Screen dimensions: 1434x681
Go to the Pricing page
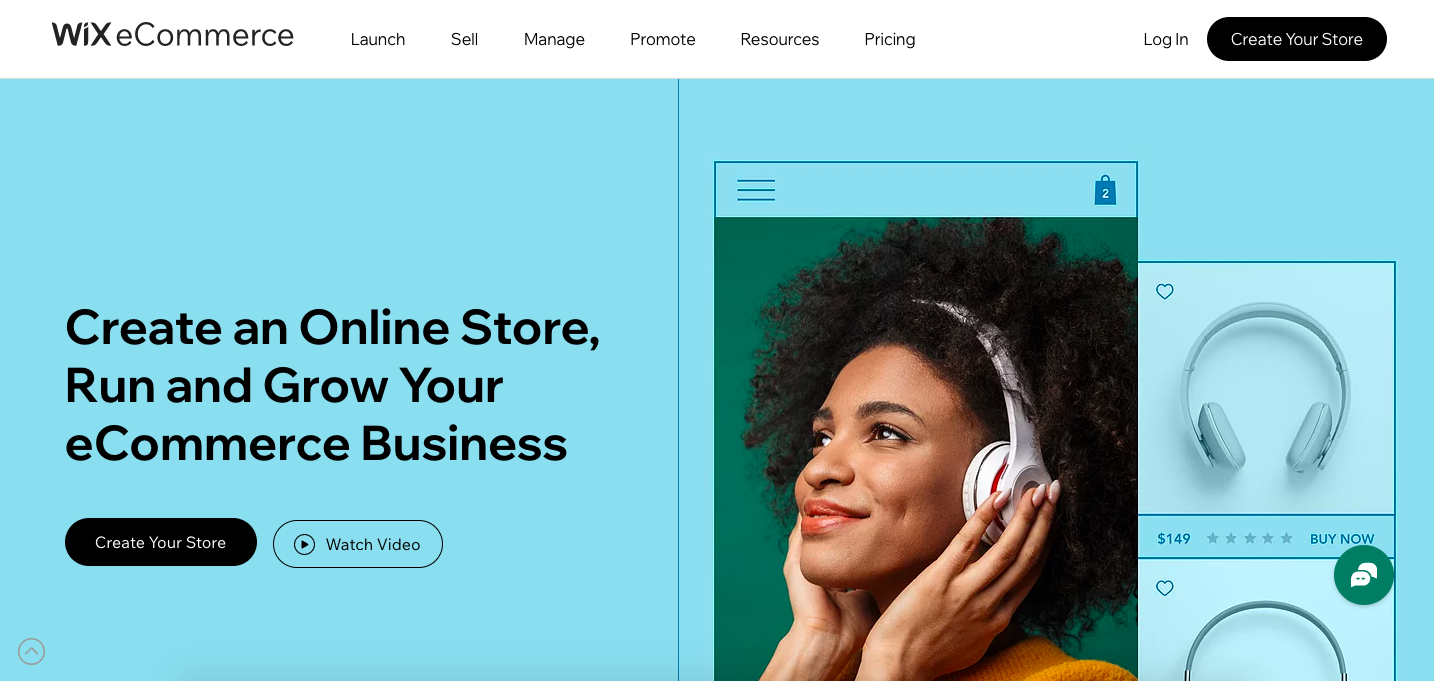pos(890,39)
